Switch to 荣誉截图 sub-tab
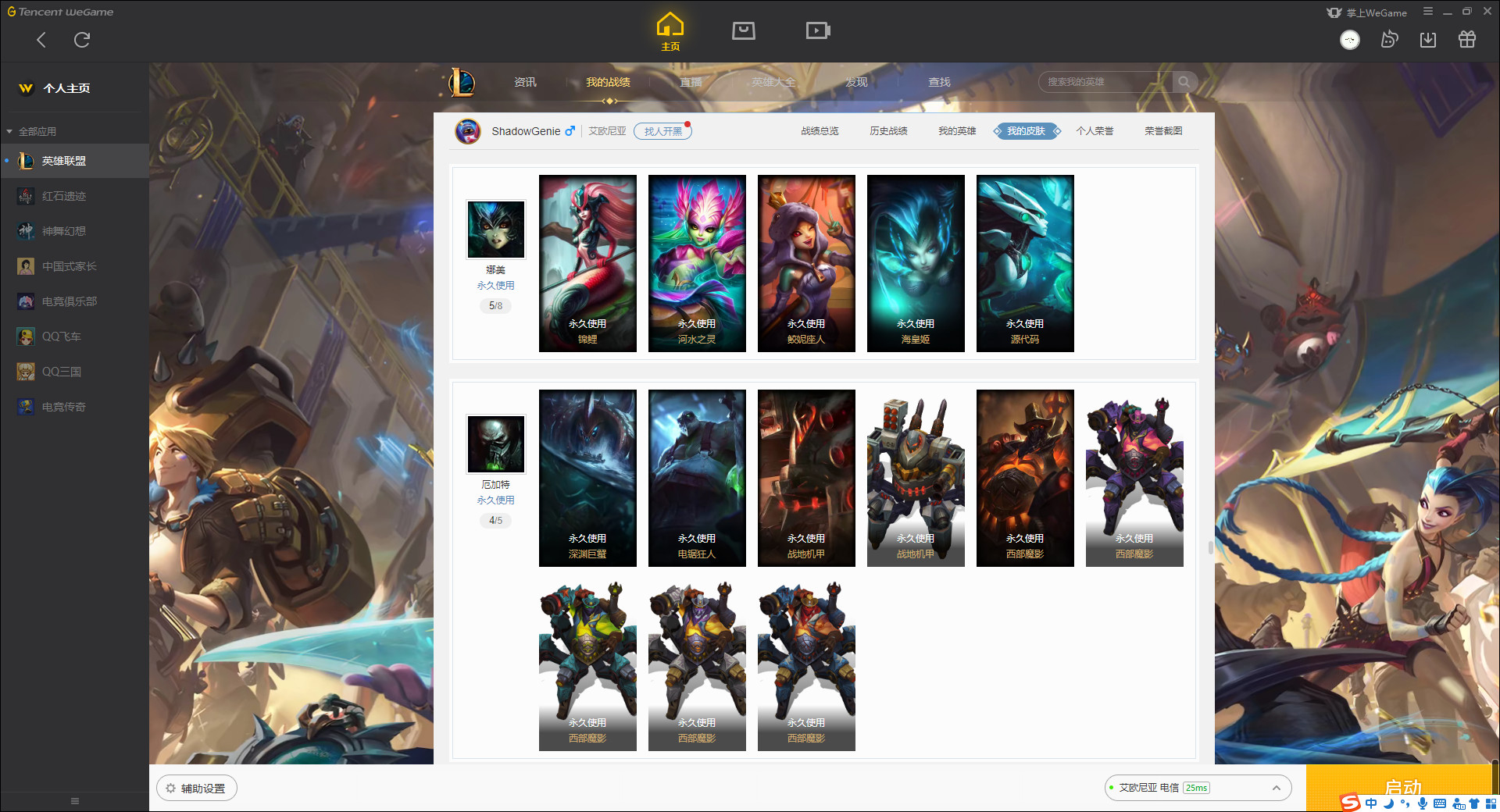Viewport: 1500px width, 812px height. pos(1163,131)
